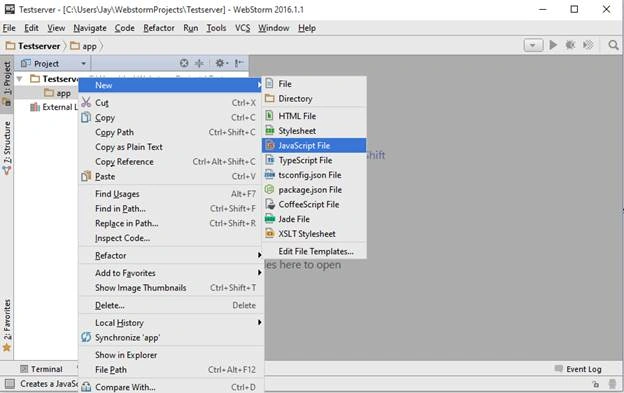Open the Code menu
This screenshot has height=393, width=624.
coord(125,28)
